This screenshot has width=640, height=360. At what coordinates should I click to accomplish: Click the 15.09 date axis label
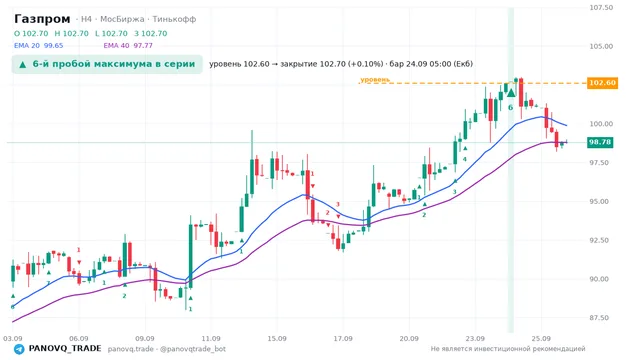pos(277,339)
